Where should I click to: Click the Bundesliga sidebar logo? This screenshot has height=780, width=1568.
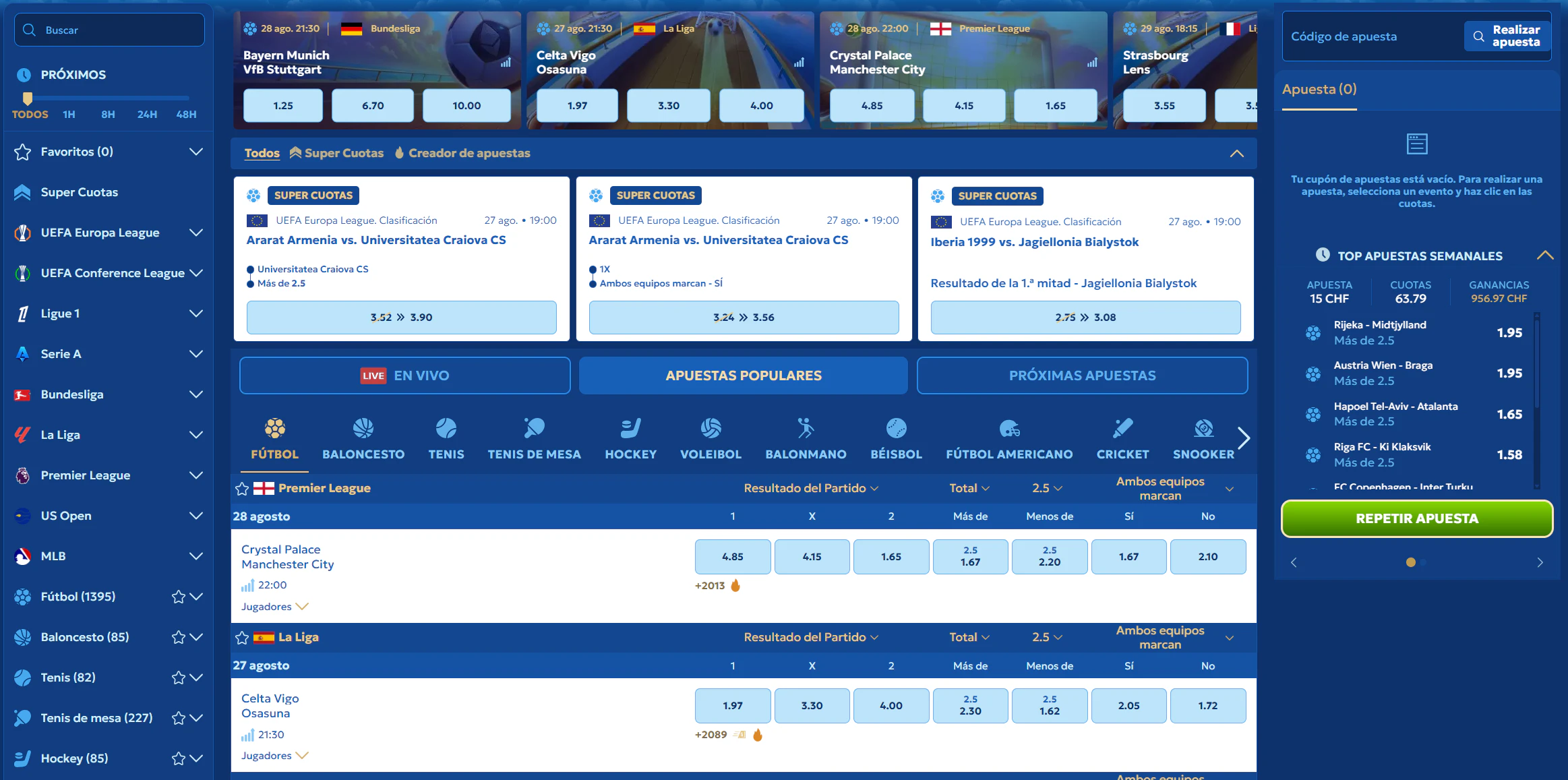[x=22, y=394]
